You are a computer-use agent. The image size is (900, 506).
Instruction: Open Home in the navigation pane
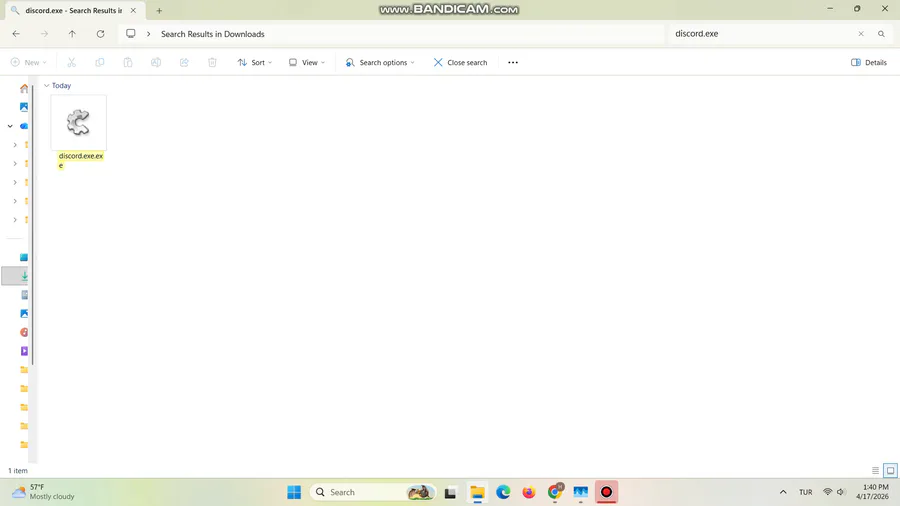[24, 88]
